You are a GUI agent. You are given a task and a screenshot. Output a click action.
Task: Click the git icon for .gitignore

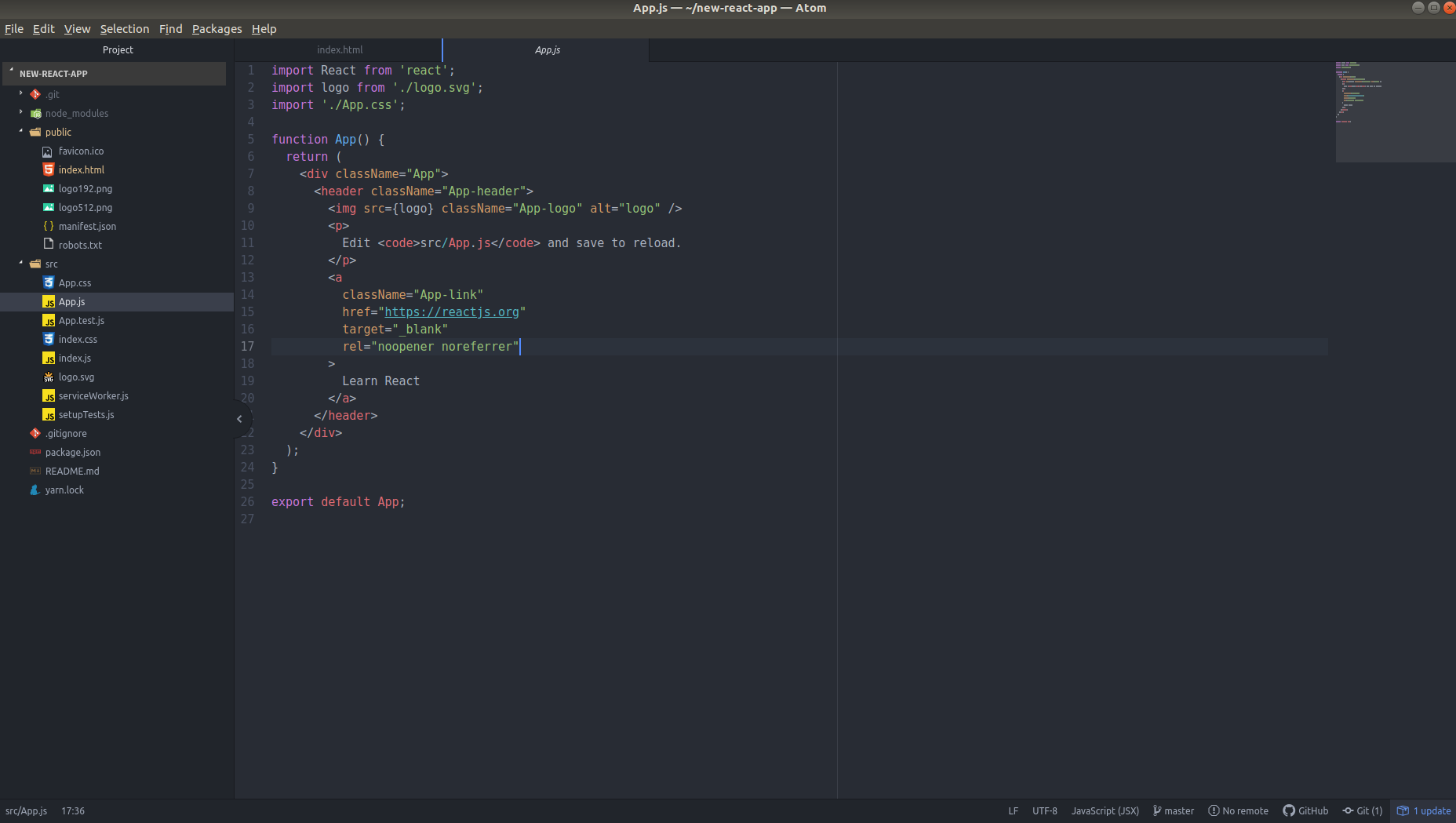coord(35,433)
